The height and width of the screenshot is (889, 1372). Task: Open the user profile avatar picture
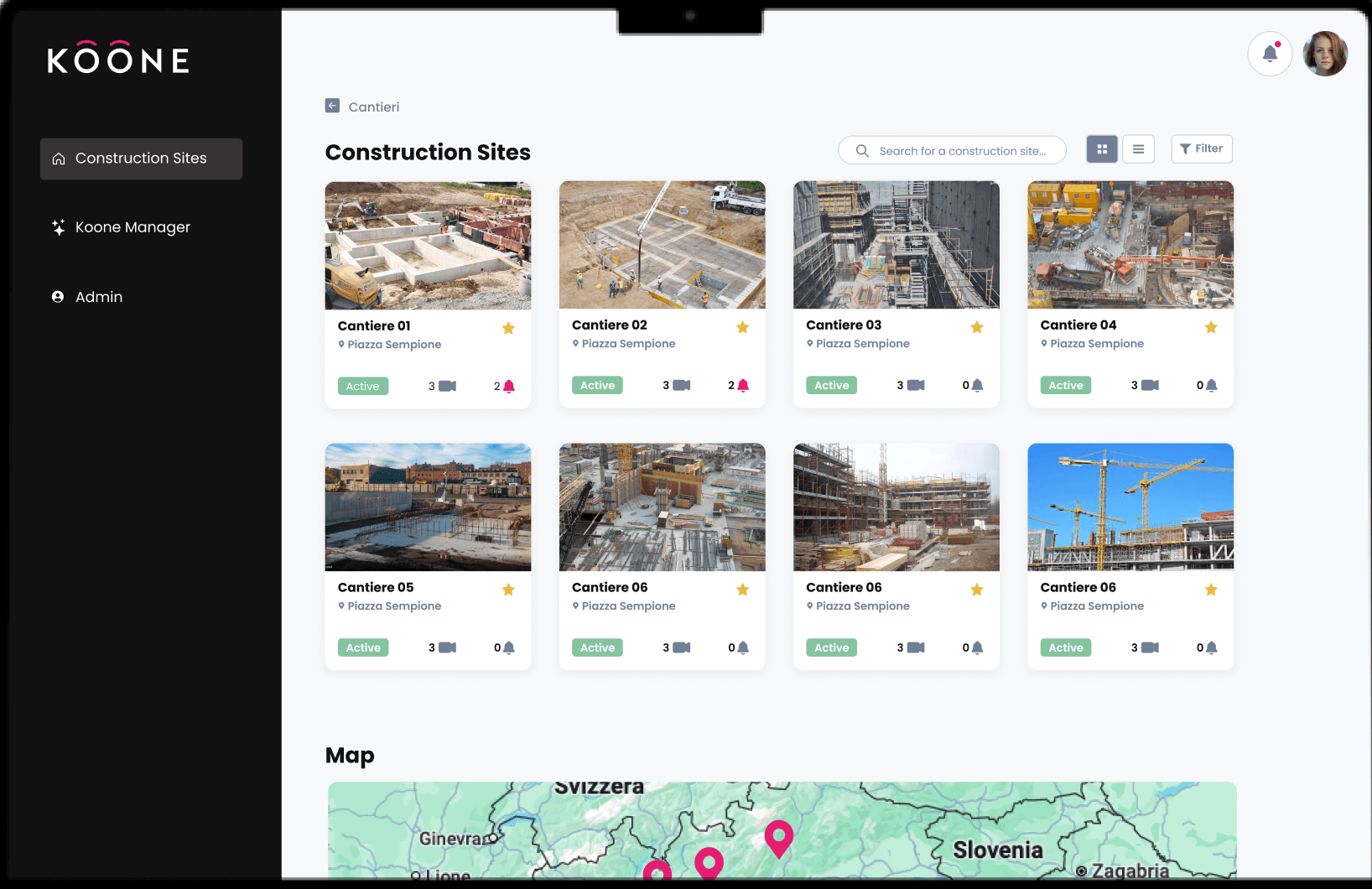1325,53
